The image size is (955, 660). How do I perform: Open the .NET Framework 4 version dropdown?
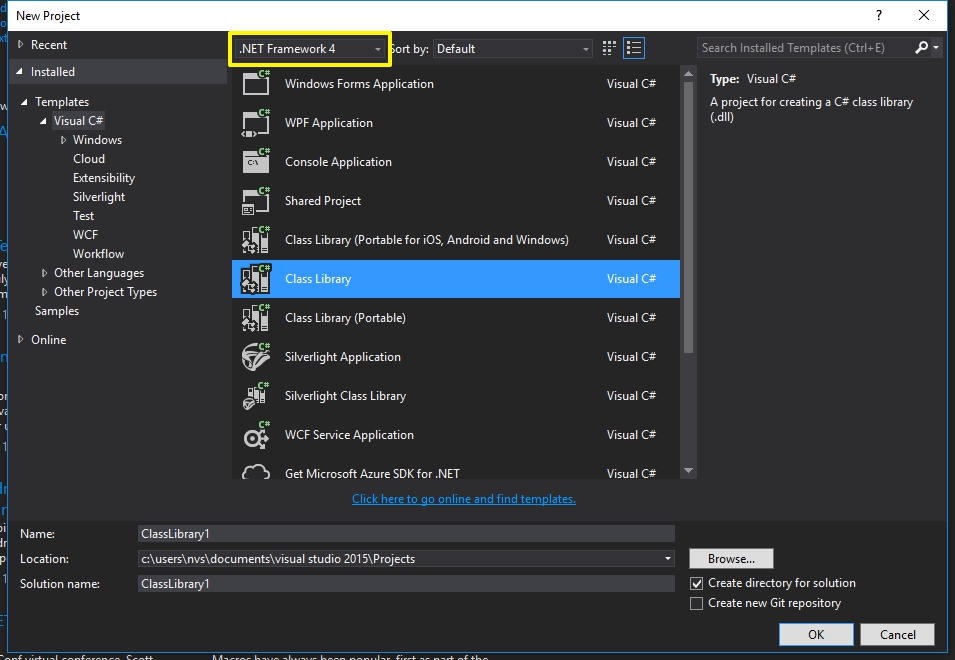point(309,49)
